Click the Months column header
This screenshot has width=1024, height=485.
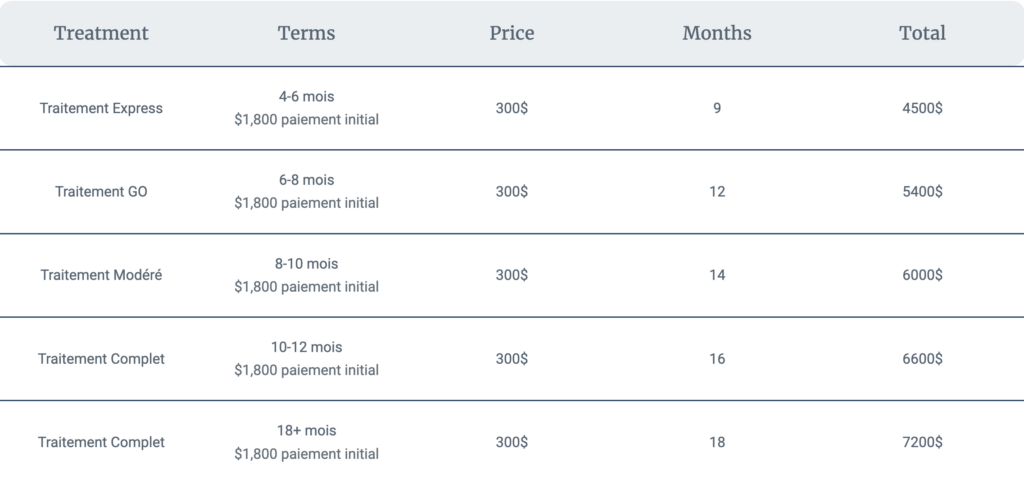pos(717,33)
